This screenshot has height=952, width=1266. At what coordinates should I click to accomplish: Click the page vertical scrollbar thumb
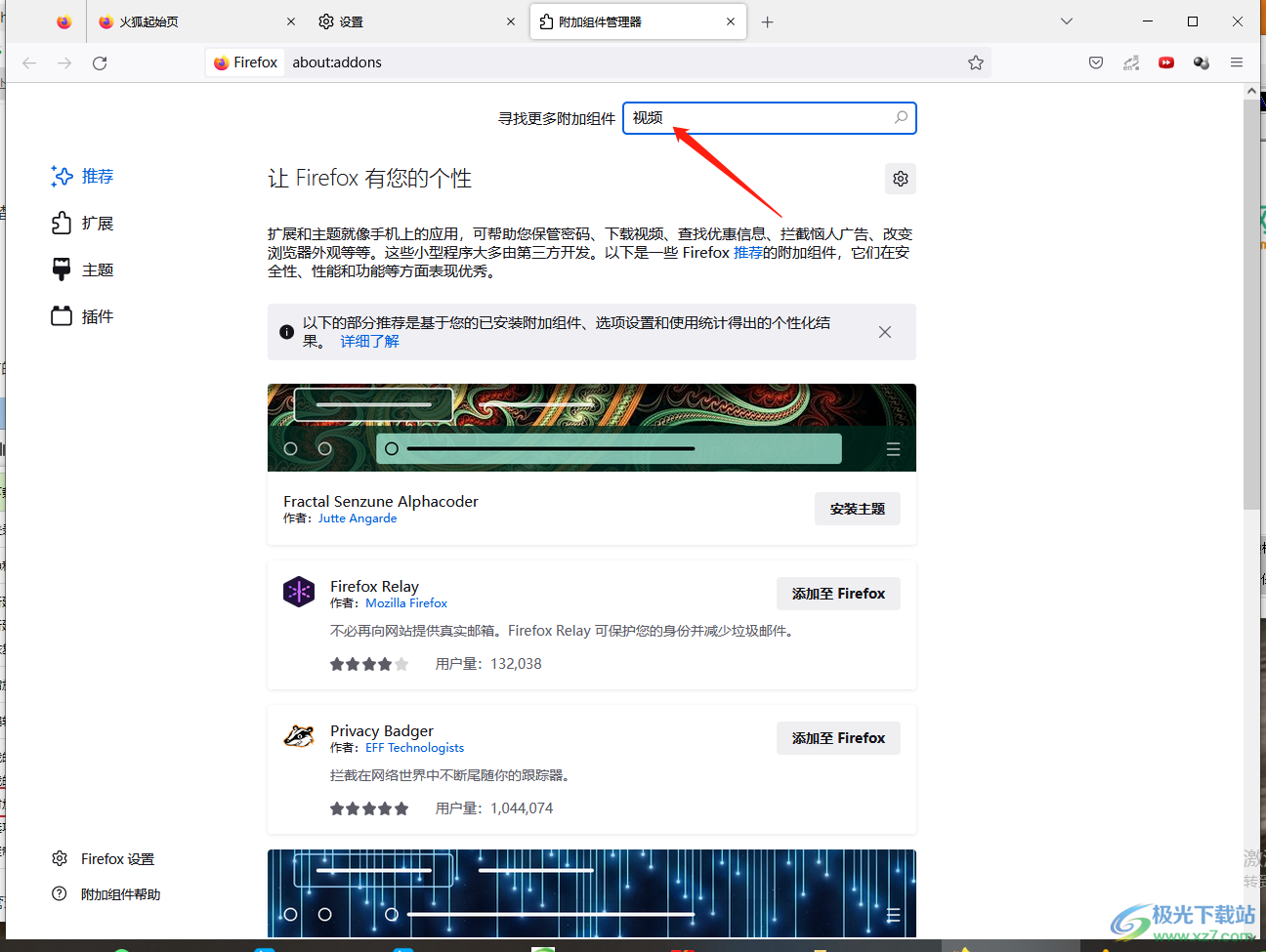(1251, 303)
